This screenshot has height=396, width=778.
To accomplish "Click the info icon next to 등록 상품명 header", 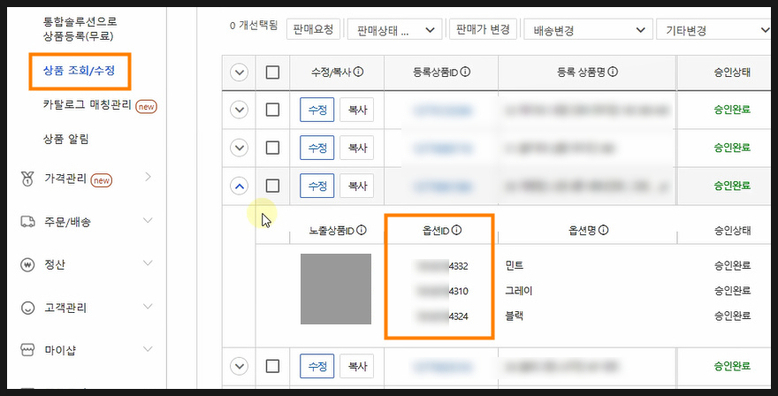I will [613, 72].
